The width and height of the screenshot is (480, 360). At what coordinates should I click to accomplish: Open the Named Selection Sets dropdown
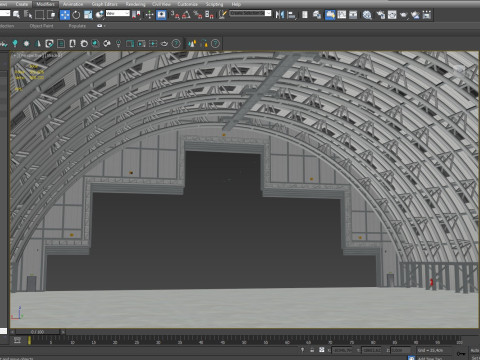click(250, 13)
